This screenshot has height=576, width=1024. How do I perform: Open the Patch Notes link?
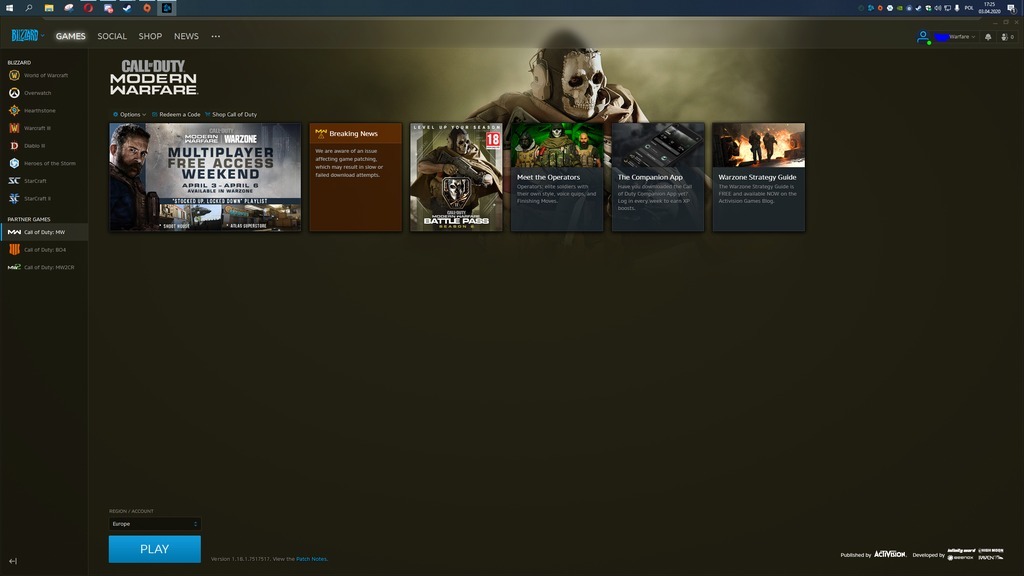point(312,559)
